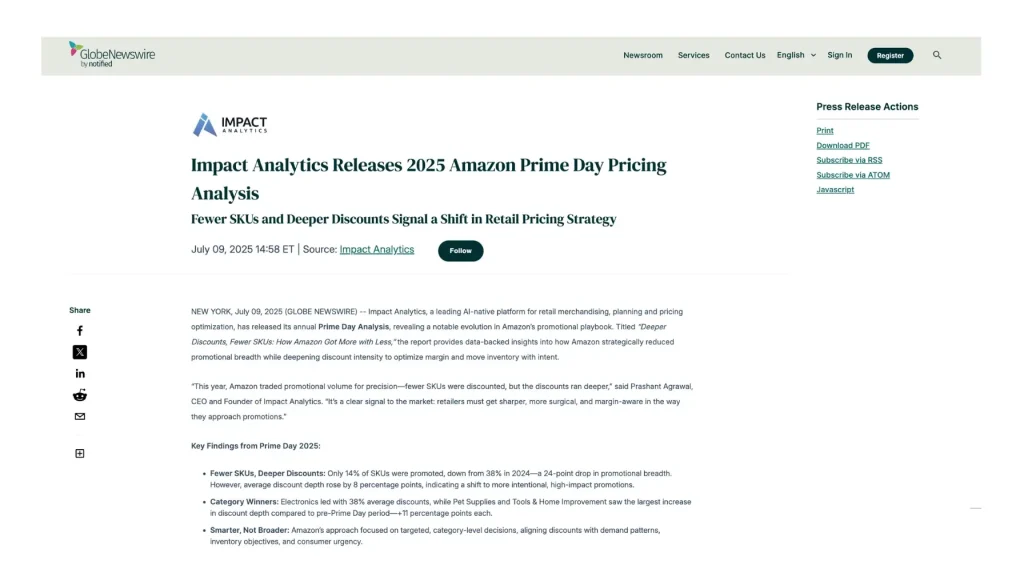Click the 'Smarter, Not Broader:' bullet label
1024x585 pixels.
(249, 530)
